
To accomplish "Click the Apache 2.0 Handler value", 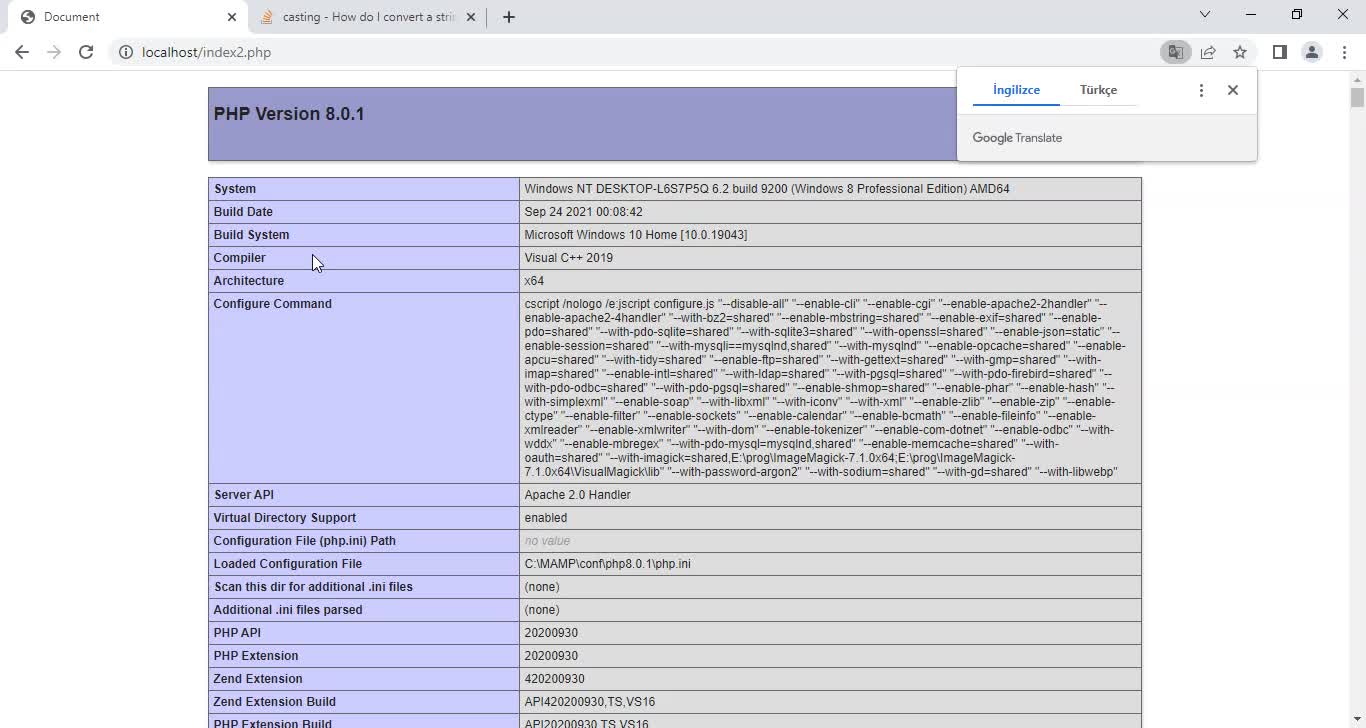I will tap(577, 495).
